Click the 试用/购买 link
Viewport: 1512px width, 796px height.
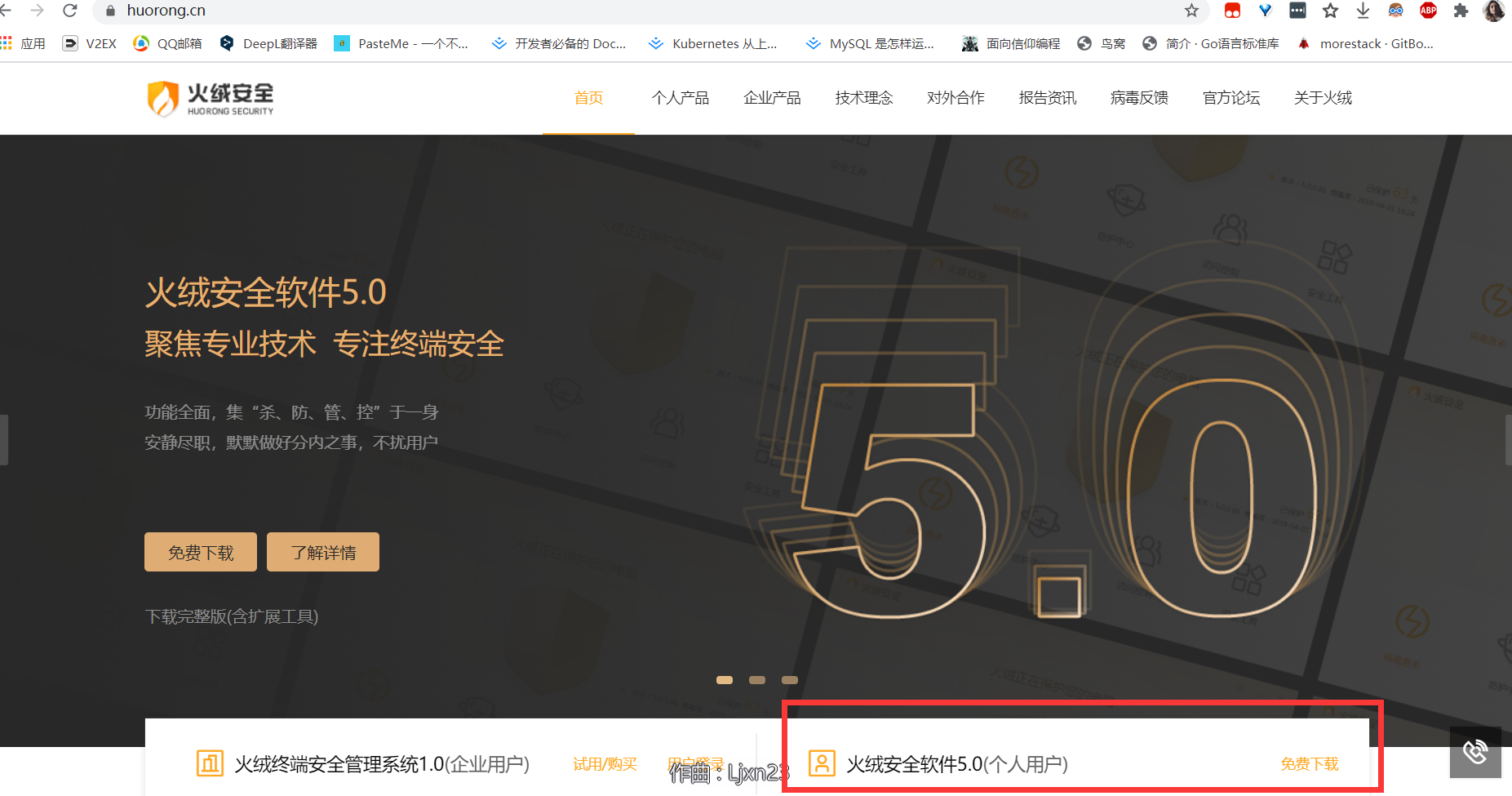pos(605,764)
